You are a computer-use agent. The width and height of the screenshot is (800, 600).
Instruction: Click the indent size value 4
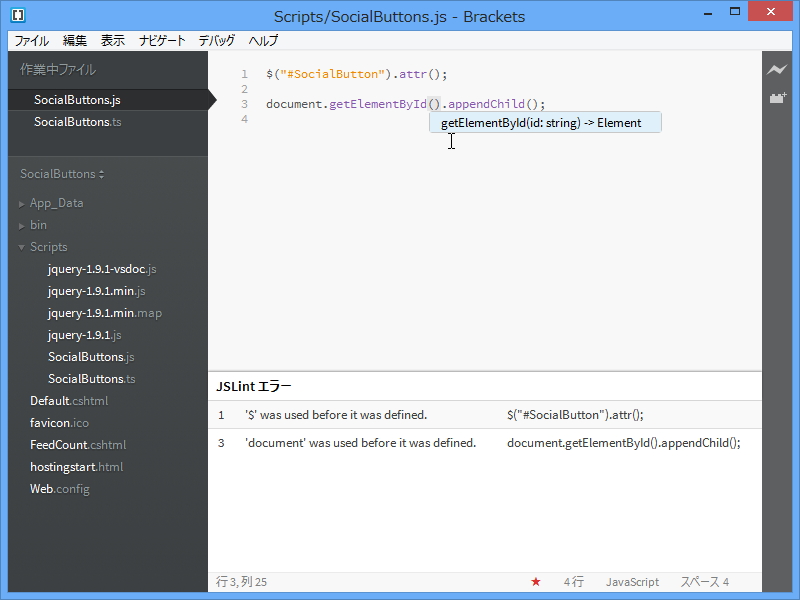tap(726, 582)
